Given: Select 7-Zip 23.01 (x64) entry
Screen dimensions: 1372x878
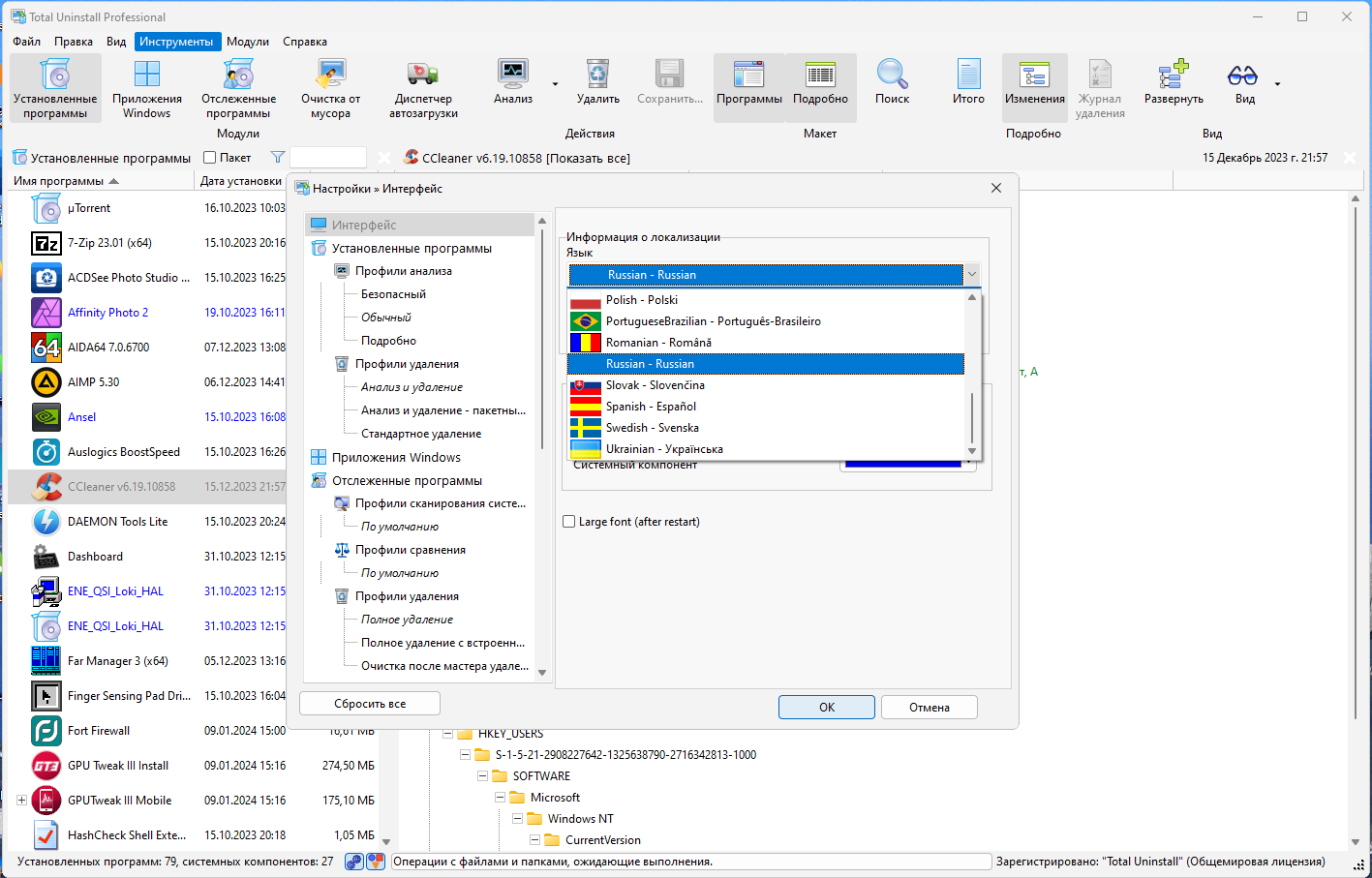Looking at the screenshot, I should coord(109,243).
